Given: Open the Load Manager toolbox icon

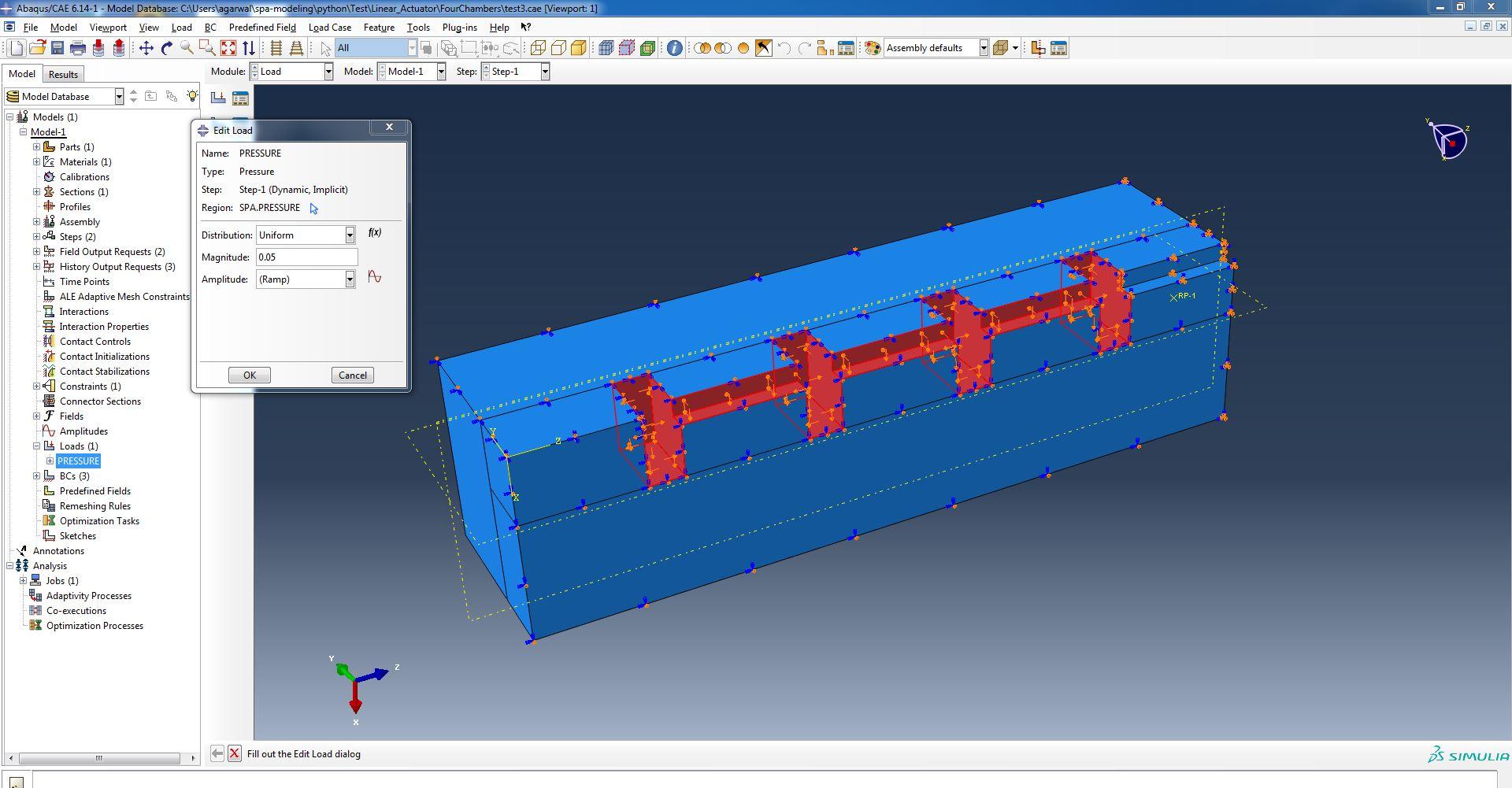Looking at the screenshot, I should 240,98.
